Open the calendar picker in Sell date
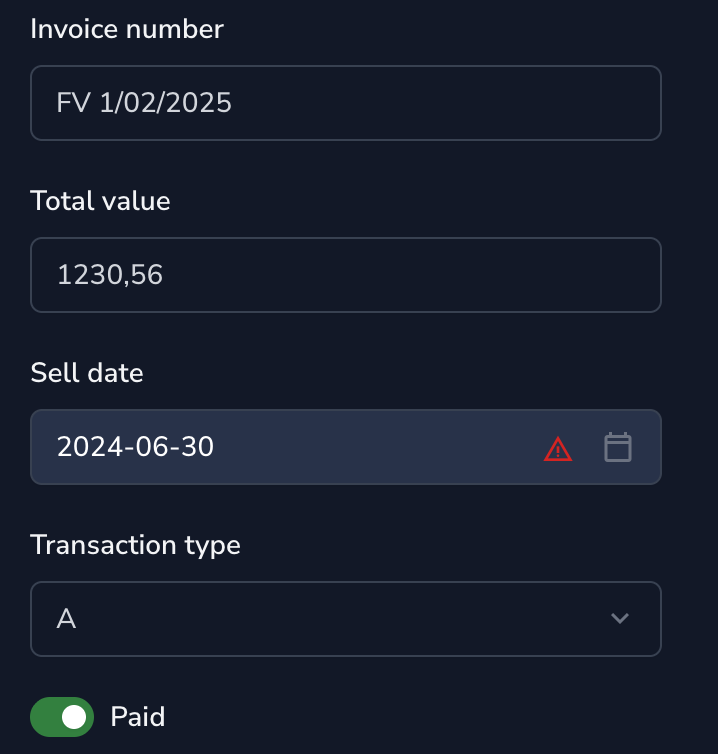 click(617, 447)
